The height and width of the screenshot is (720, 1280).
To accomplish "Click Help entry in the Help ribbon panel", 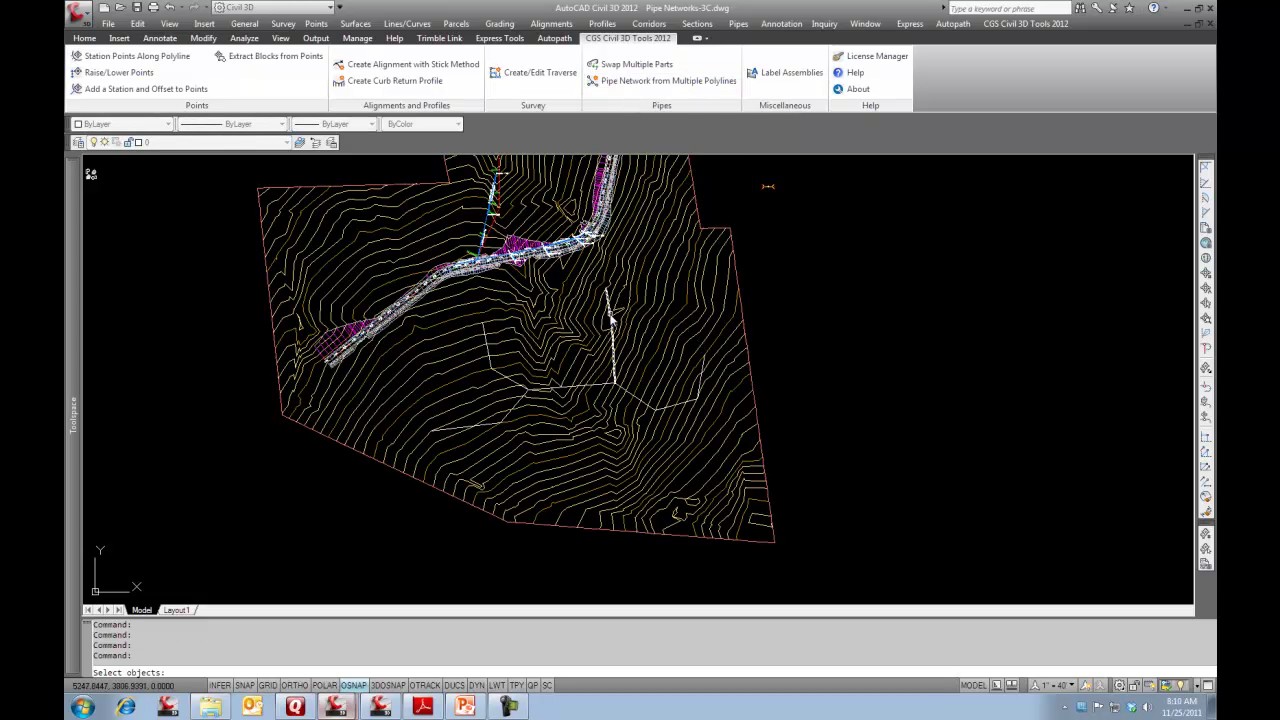I will coord(849,72).
